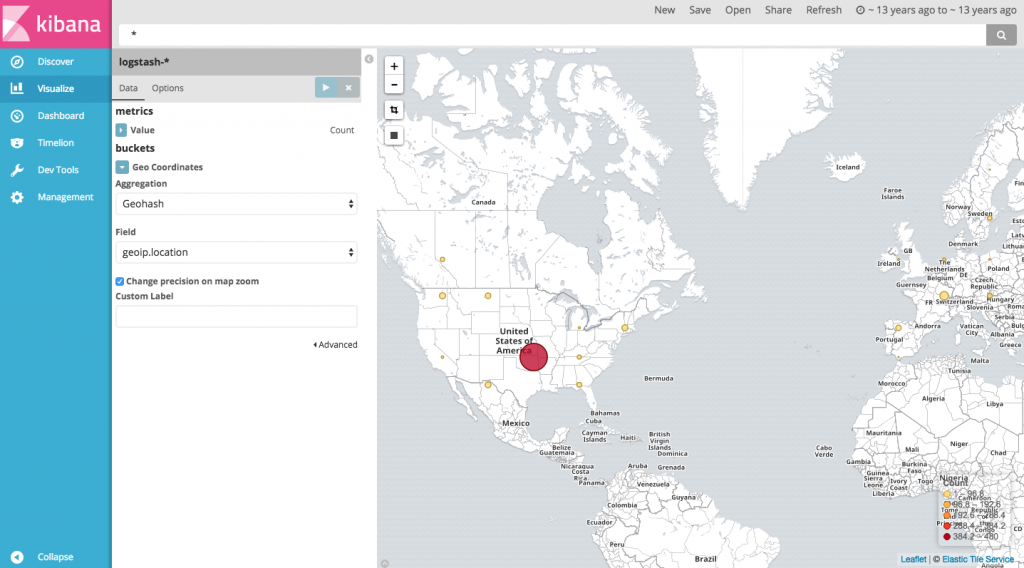Open Discover compass icon in sidebar
Image resolution: width=1024 pixels, height=568 pixels.
point(17,61)
